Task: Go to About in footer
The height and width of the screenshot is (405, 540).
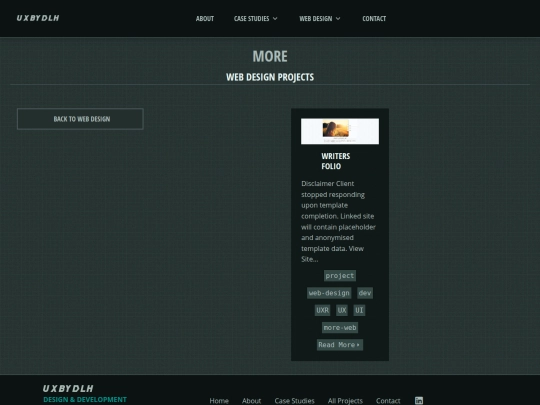Action: (251, 401)
